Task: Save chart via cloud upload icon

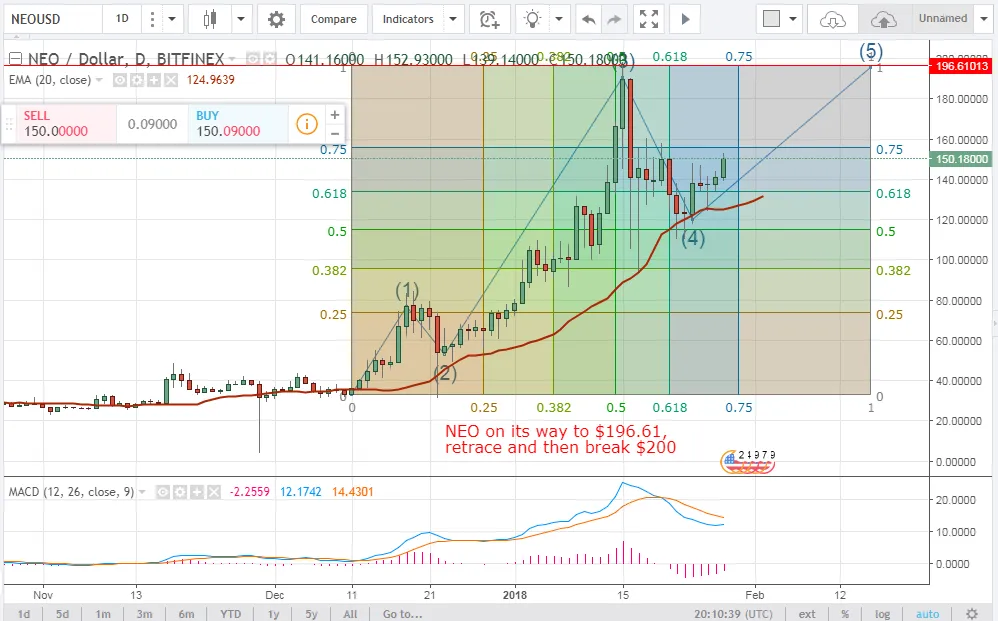Action: 883,19
